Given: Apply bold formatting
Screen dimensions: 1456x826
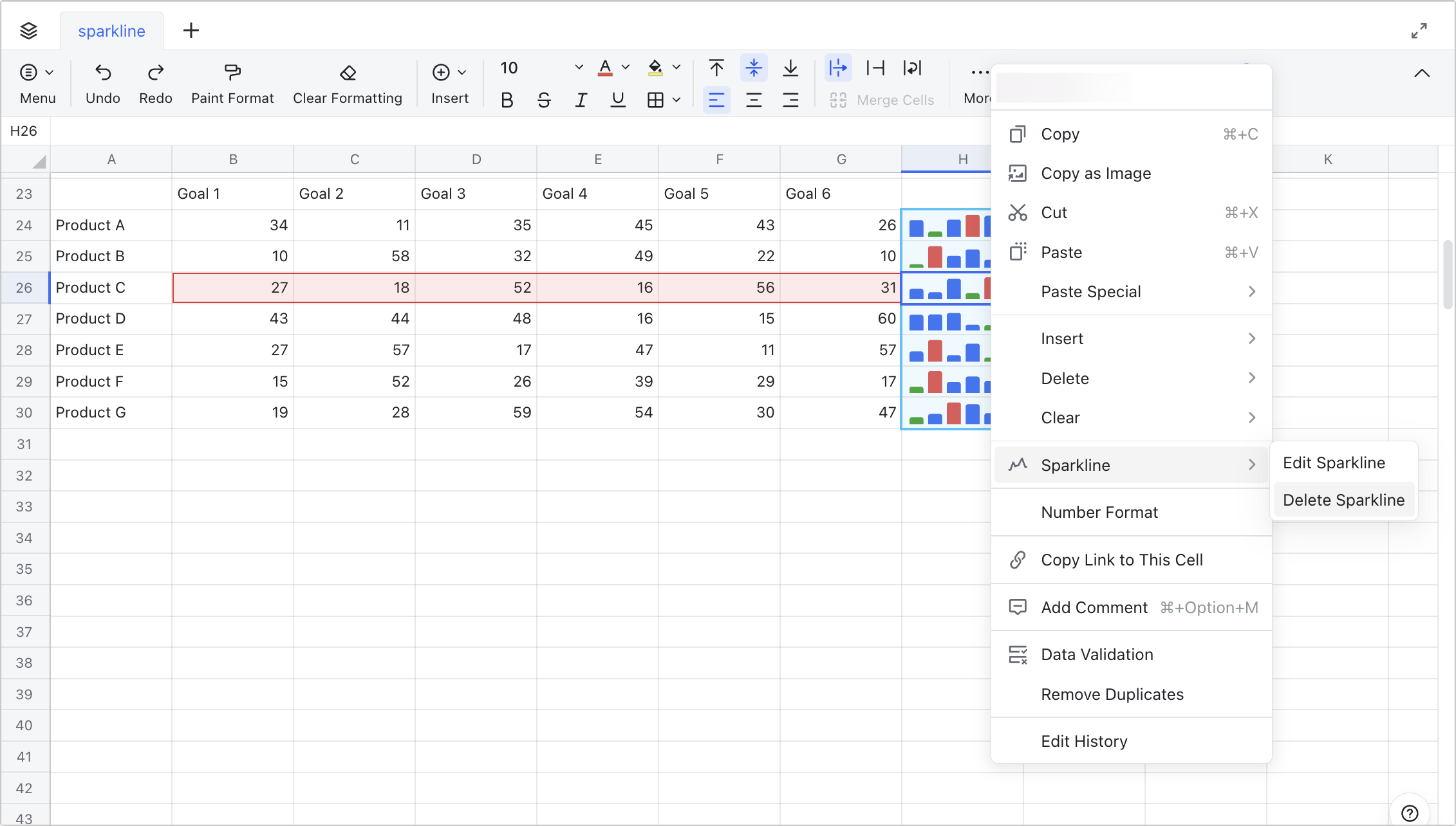Looking at the screenshot, I should 507,100.
